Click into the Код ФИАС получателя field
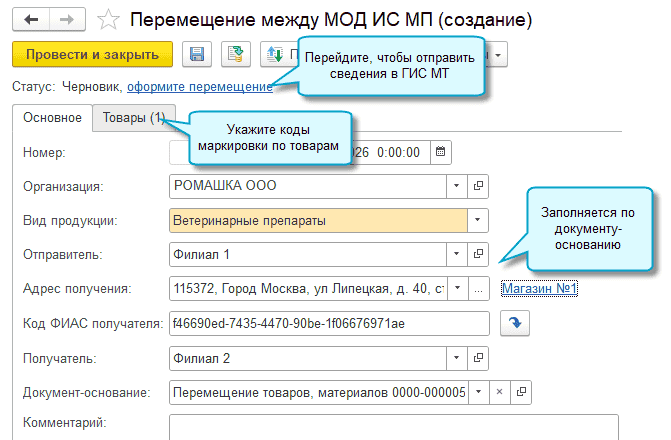The width and height of the screenshot is (671, 440). coord(328,324)
